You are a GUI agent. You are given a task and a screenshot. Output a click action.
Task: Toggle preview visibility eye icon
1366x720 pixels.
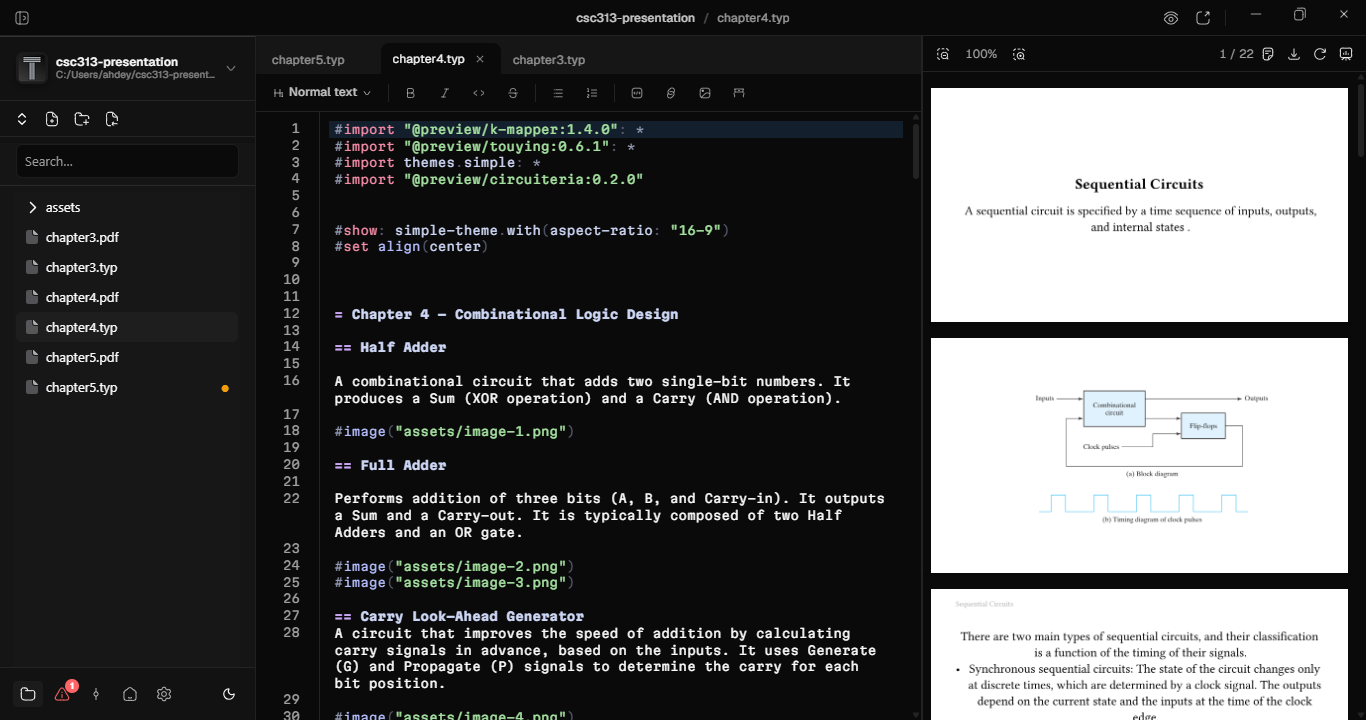tap(1171, 18)
